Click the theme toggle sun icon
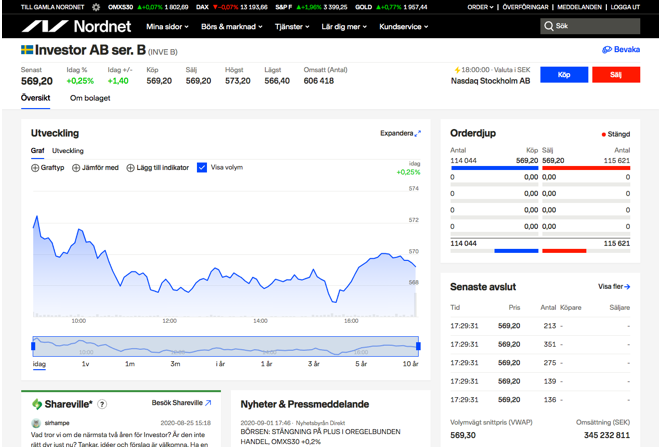Image resolution: width=659 pixels, height=447 pixels. pos(96,7)
